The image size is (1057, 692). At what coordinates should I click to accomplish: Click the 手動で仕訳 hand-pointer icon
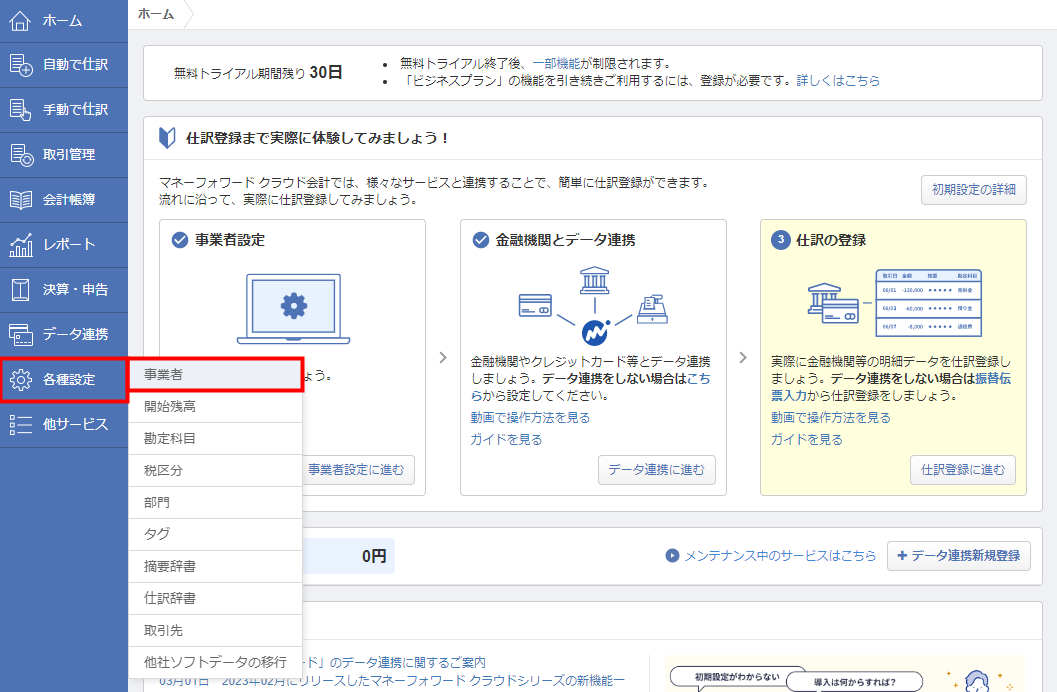pos(20,110)
